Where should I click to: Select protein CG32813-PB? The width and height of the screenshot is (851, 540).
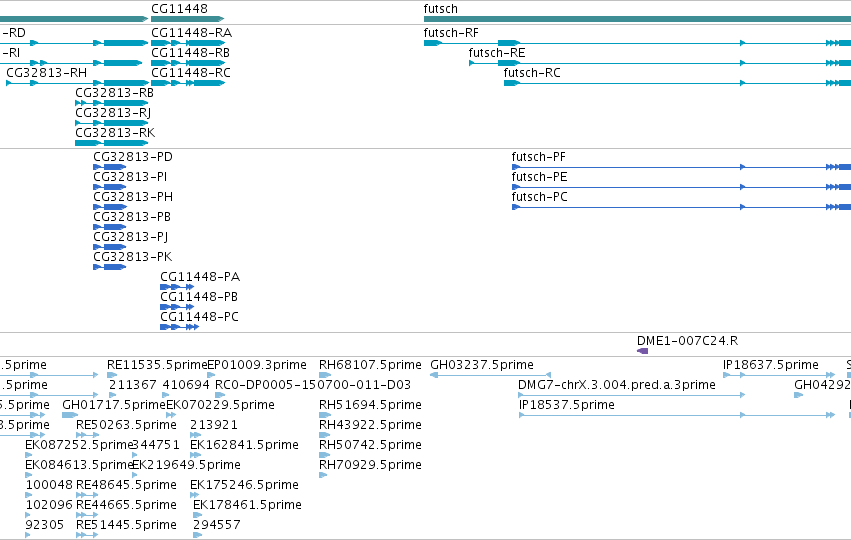click(132, 217)
